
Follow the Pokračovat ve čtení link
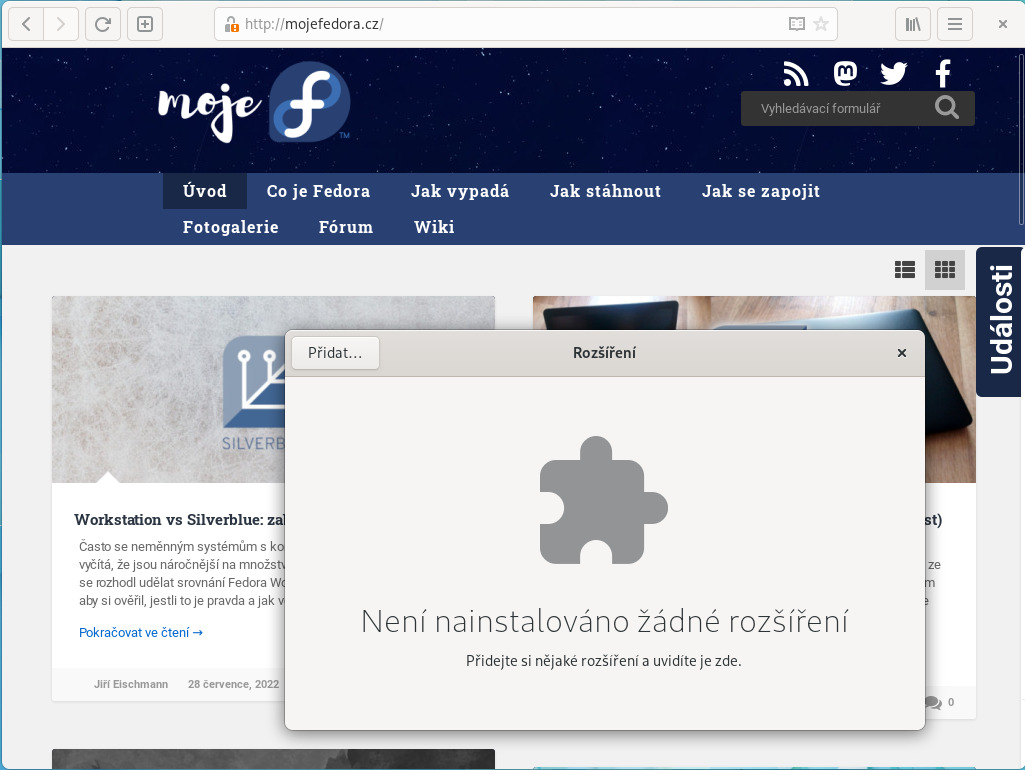click(x=141, y=632)
